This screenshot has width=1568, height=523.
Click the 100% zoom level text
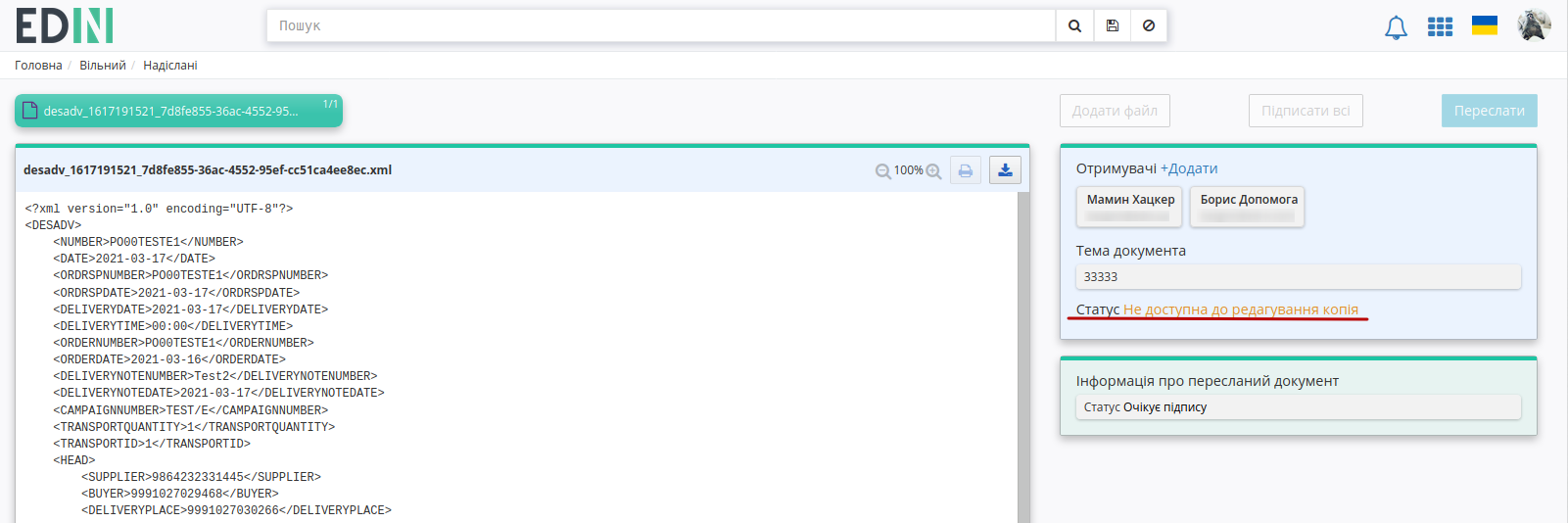908,170
